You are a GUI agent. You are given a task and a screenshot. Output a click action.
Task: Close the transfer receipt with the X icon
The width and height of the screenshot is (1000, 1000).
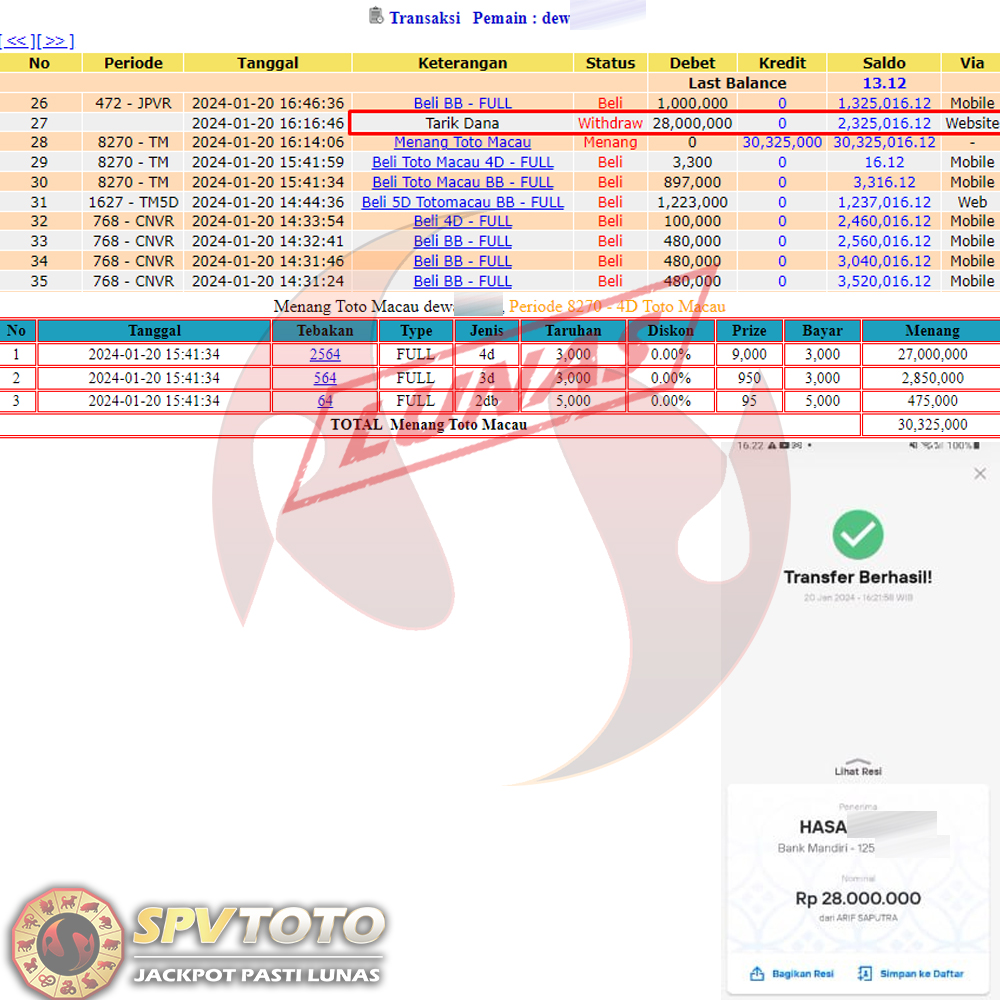979,474
